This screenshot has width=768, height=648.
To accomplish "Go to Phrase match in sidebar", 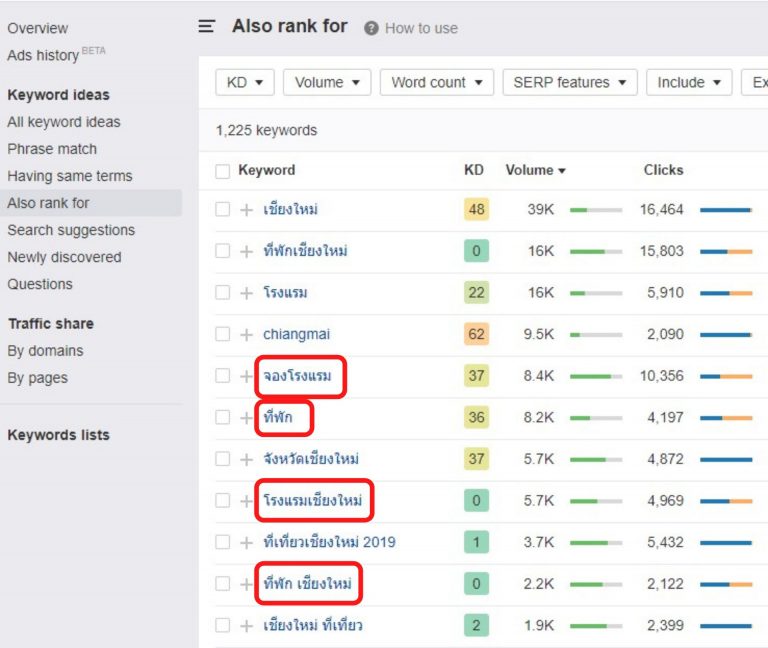I will [x=52, y=149].
